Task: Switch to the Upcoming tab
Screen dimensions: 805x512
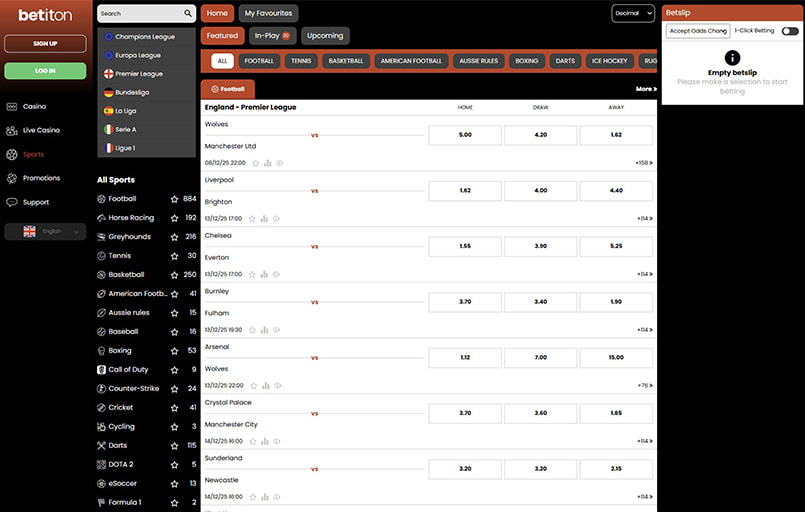Action: click(x=325, y=36)
